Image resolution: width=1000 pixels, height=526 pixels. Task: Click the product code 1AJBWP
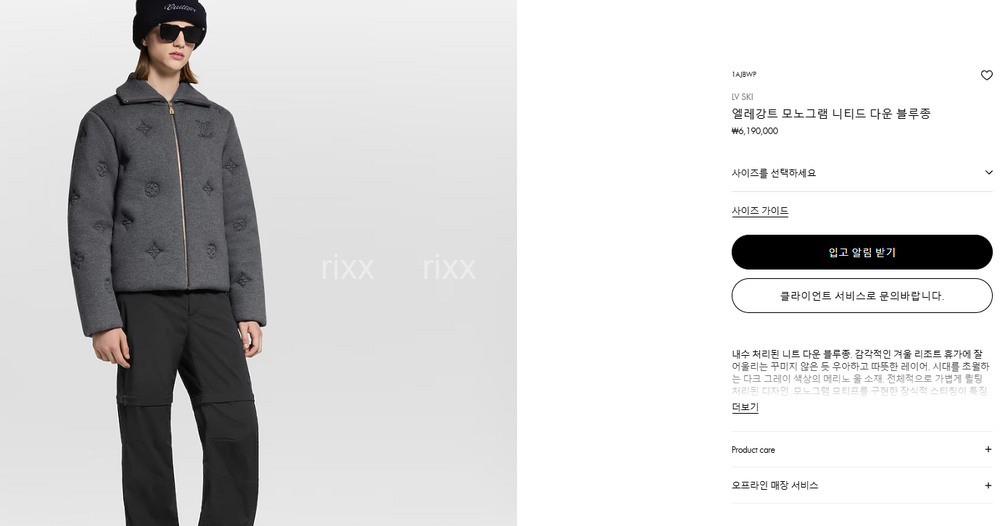coord(744,75)
